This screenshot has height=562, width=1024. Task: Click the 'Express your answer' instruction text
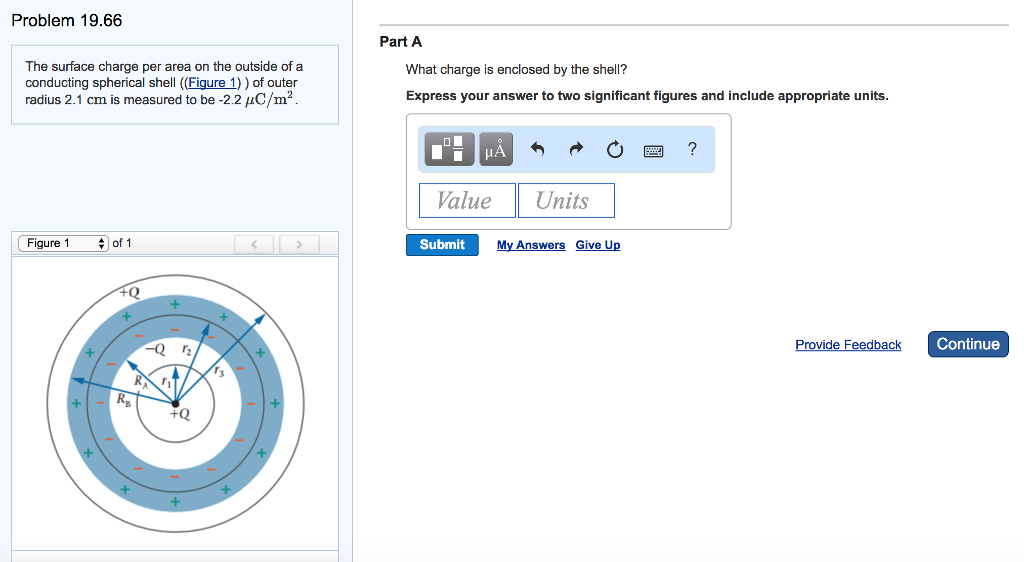(647, 96)
